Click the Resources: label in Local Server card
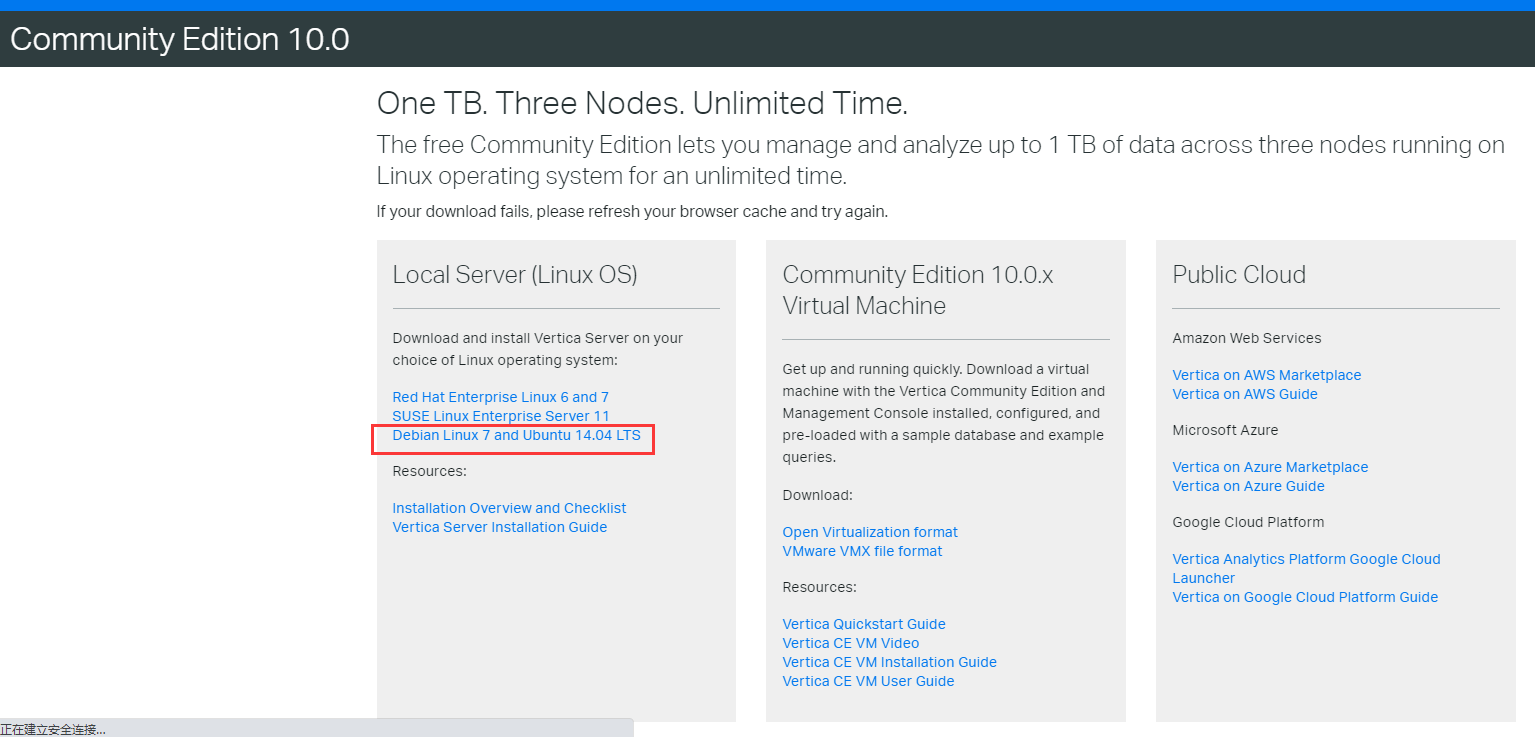The image size is (1535, 737). 430,471
